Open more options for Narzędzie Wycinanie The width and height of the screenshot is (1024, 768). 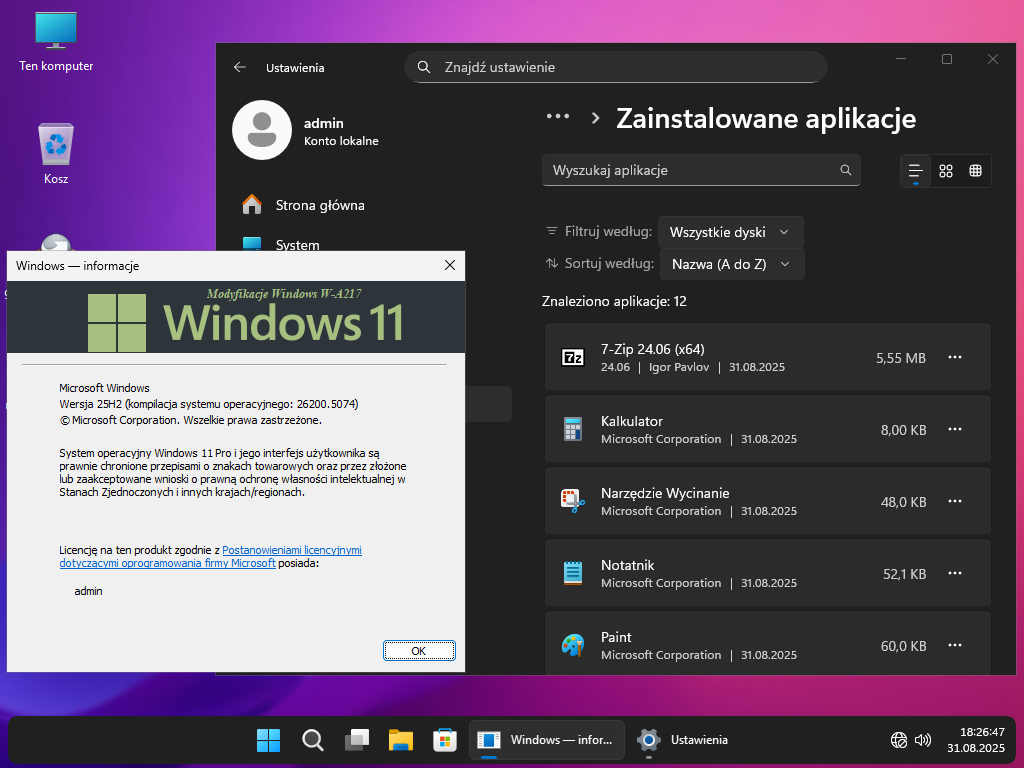click(x=955, y=501)
